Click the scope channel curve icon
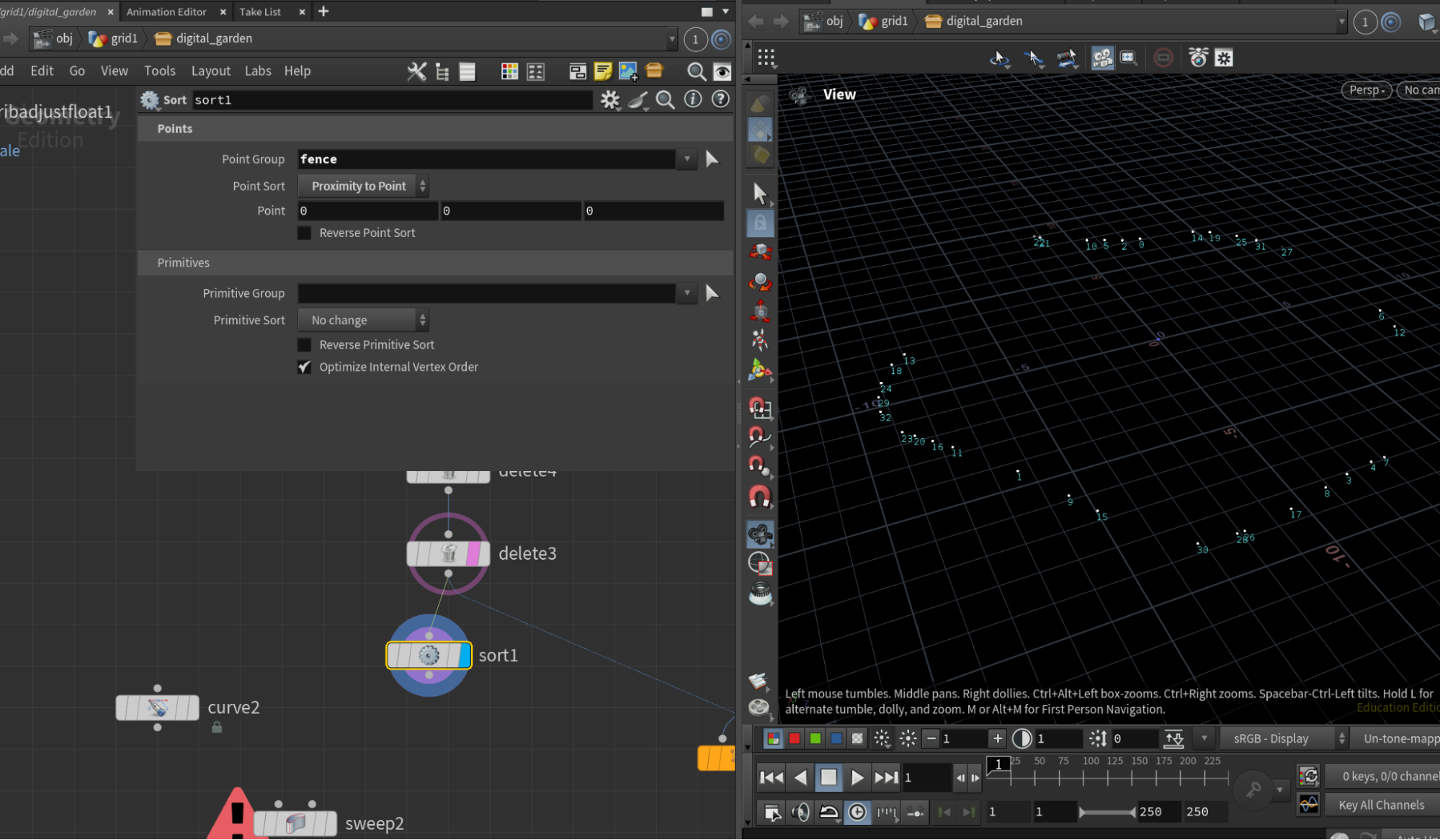This screenshot has width=1440, height=840. point(1308,804)
